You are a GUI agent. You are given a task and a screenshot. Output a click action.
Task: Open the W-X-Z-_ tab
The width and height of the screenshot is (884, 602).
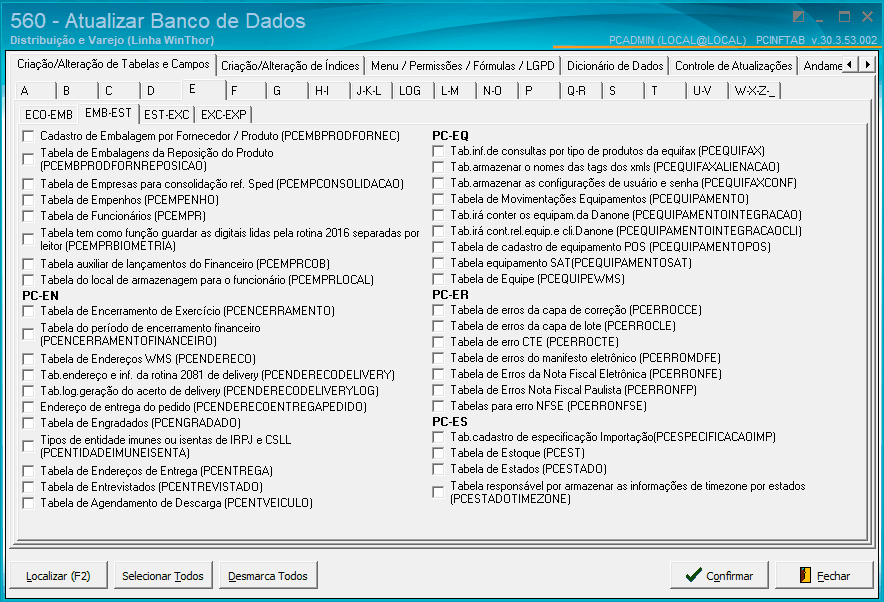tap(754, 91)
